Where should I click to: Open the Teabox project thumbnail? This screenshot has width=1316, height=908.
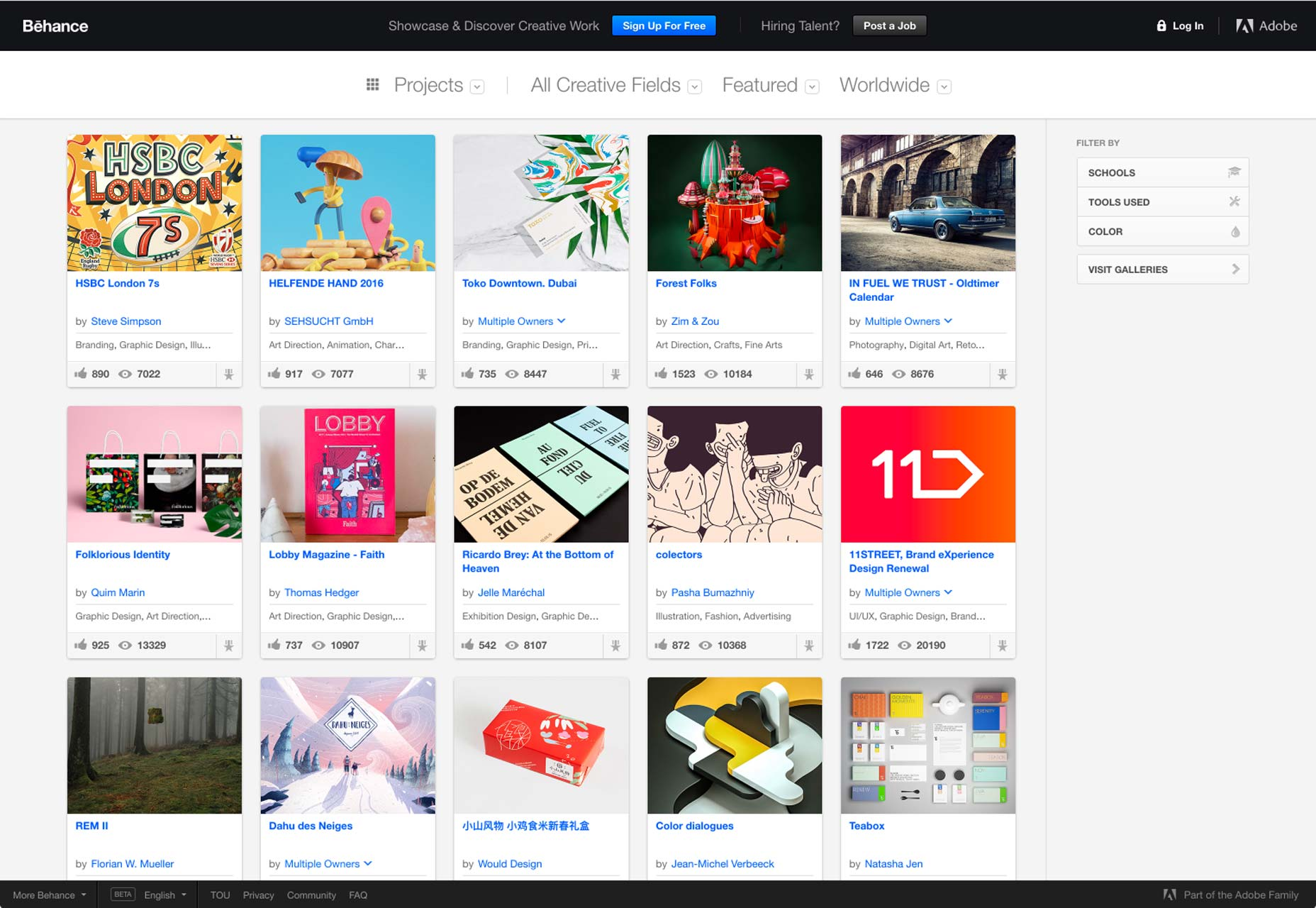click(x=928, y=746)
